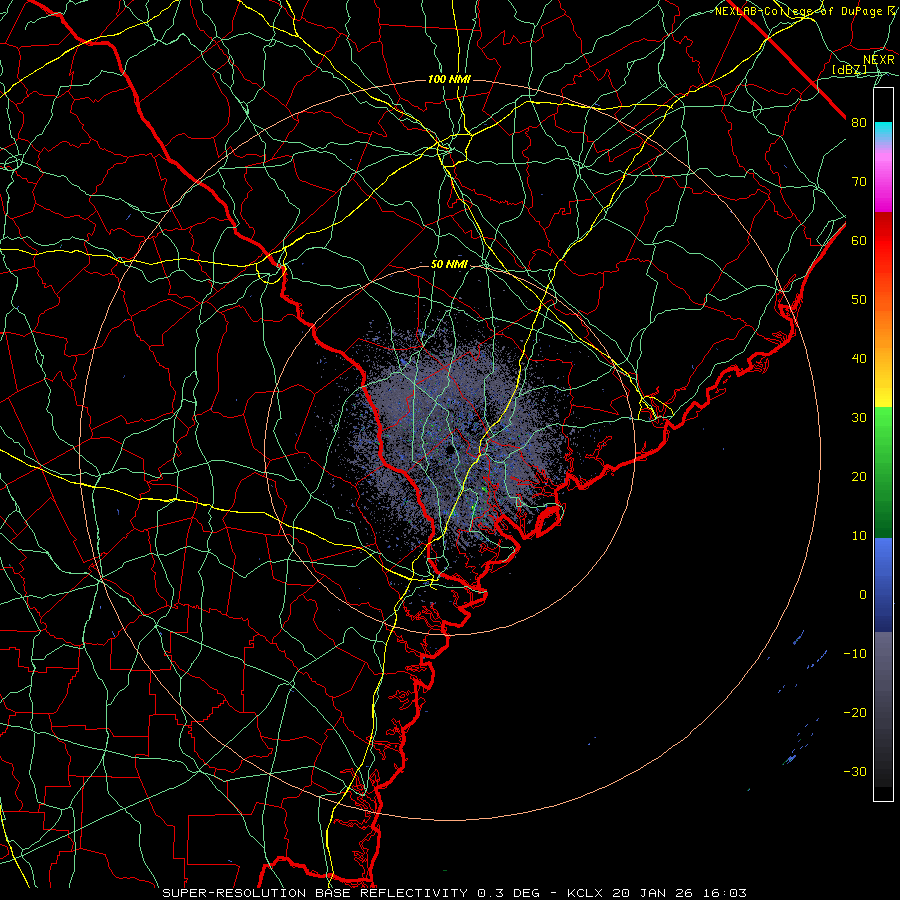Click the "50 NMI" range ring label
The image size is (900, 900).
point(449,265)
